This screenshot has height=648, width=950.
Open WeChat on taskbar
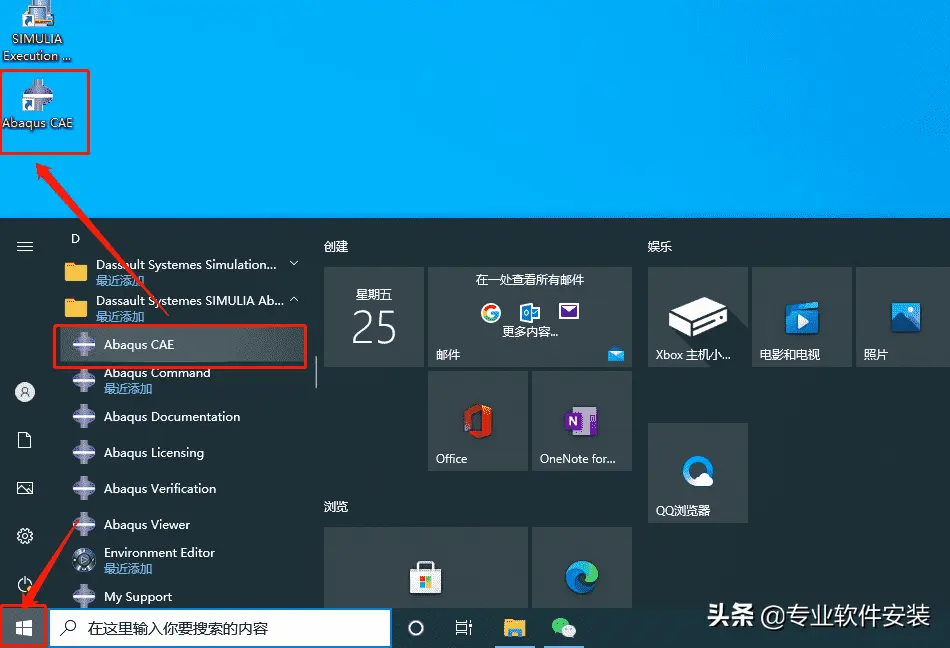click(x=563, y=628)
